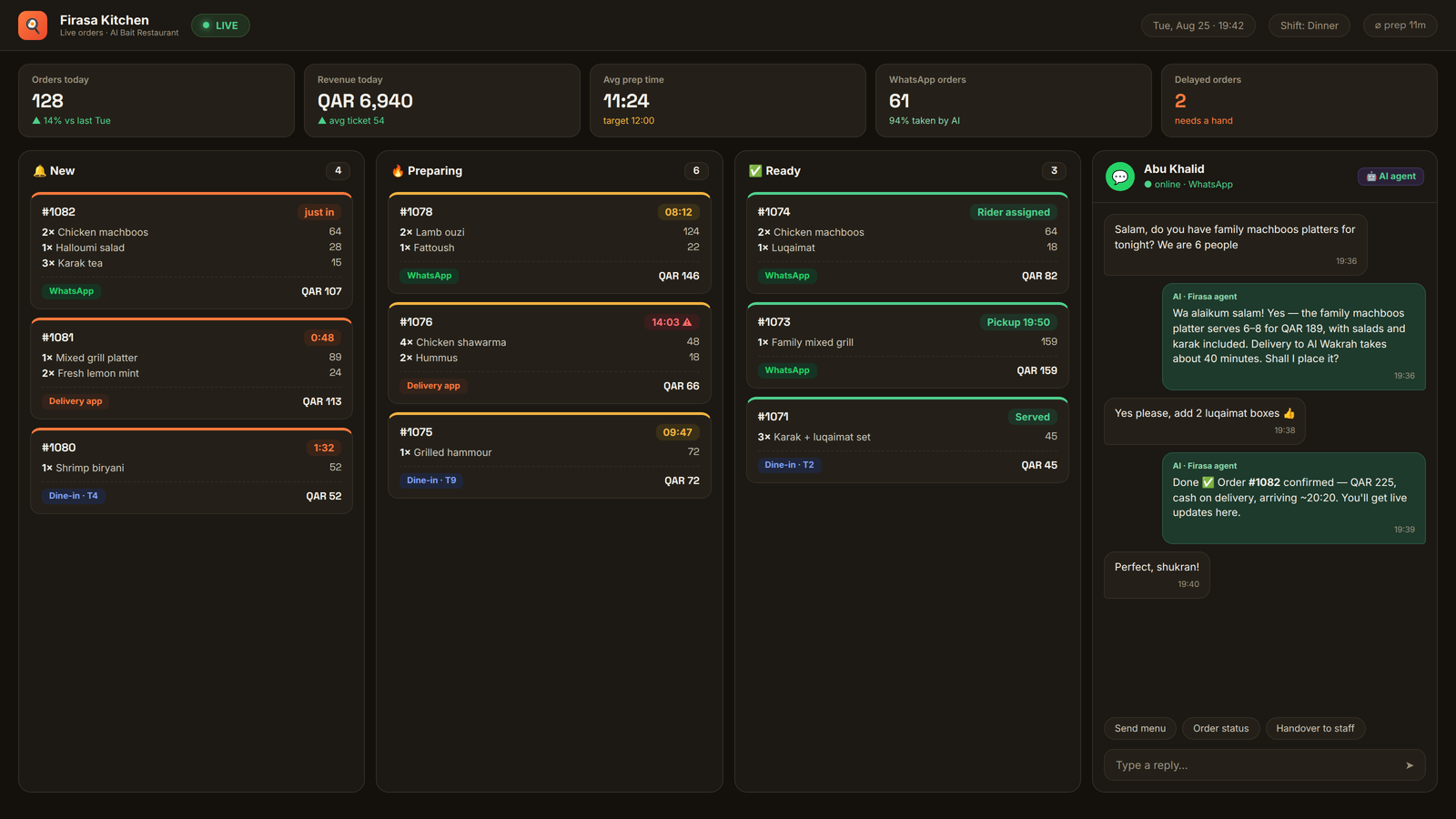
Task: Open the Delayed orders stat card
Action: [x=1299, y=100]
